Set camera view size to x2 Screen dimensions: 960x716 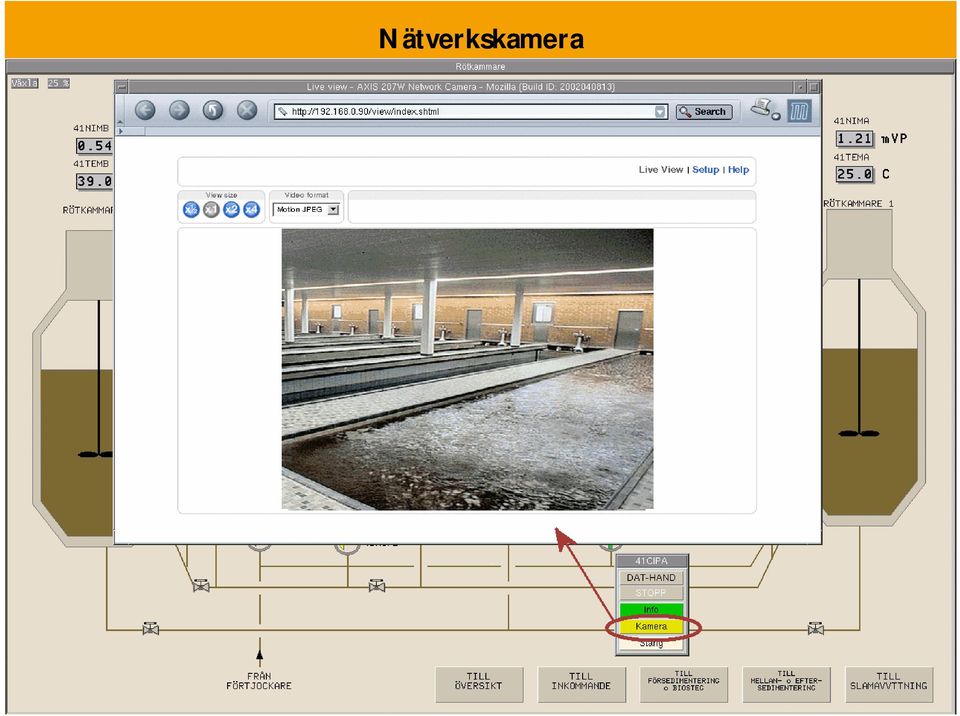tap(231, 210)
